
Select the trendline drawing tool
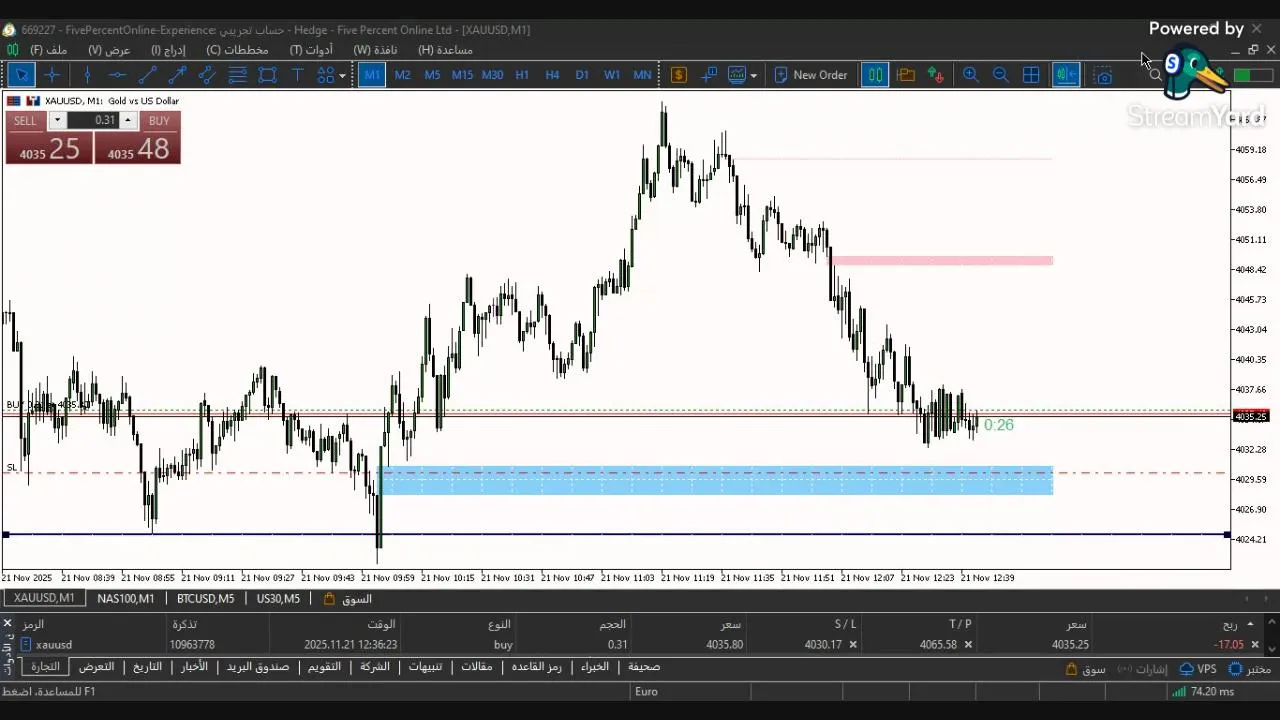147,75
